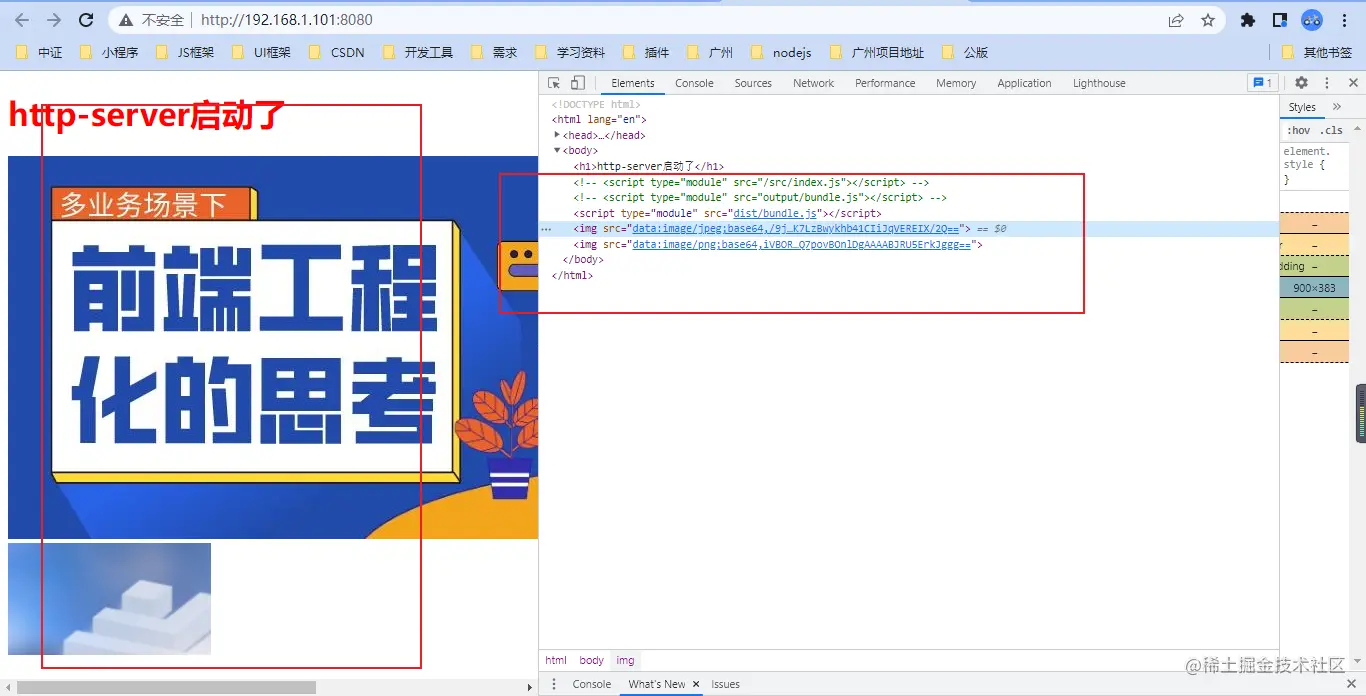Image resolution: width=1366 pixels, height=696 pixels.
Task: Go forward in browser history
Action: 54,20
